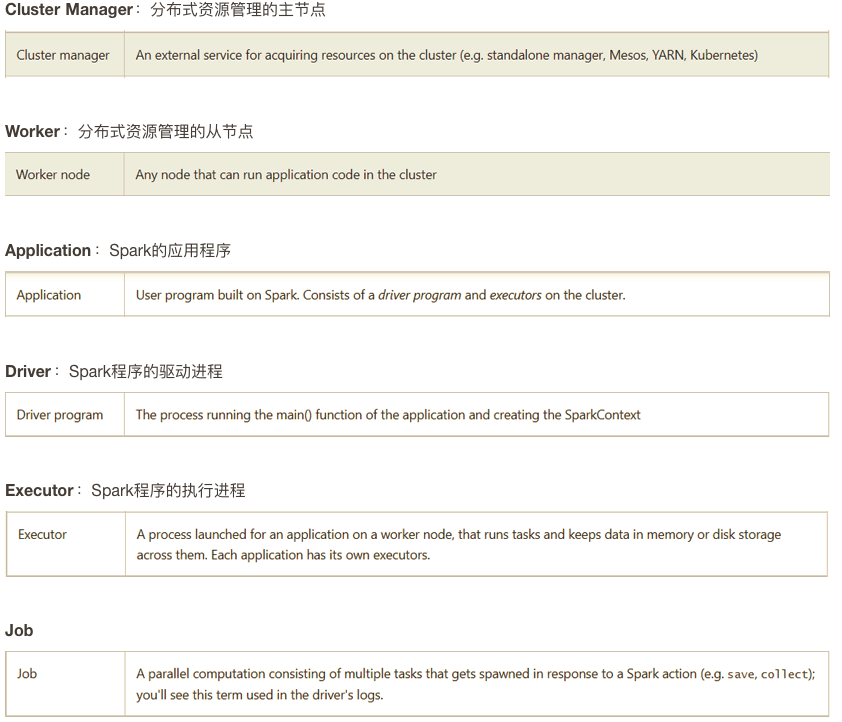Click the 'Application' bold heading

[x=48, y=251]
